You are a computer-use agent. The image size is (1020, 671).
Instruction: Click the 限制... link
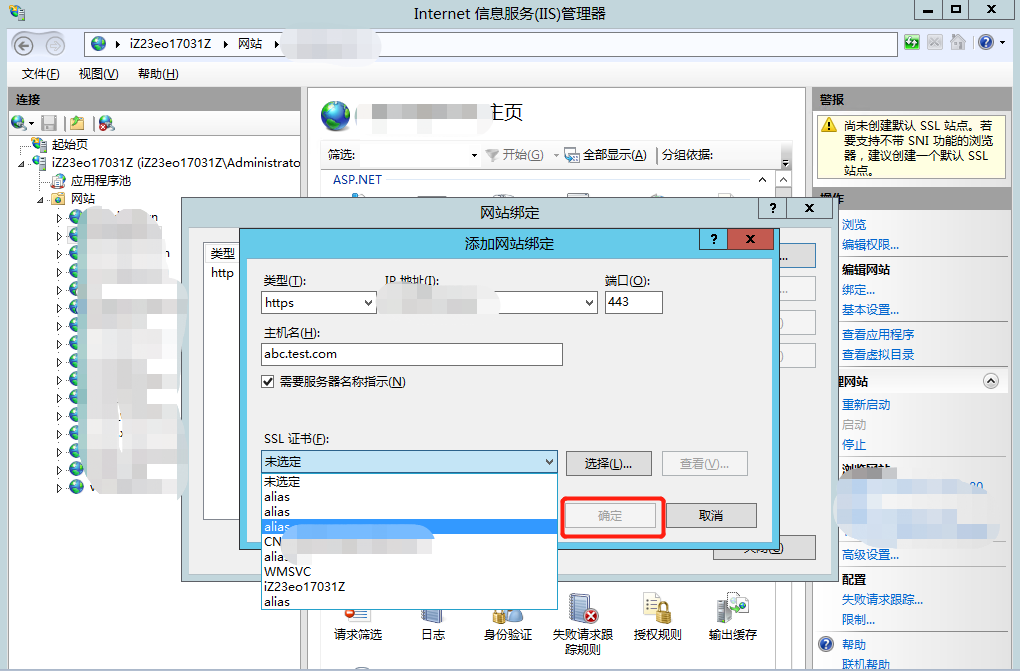[x=859, y=620]
